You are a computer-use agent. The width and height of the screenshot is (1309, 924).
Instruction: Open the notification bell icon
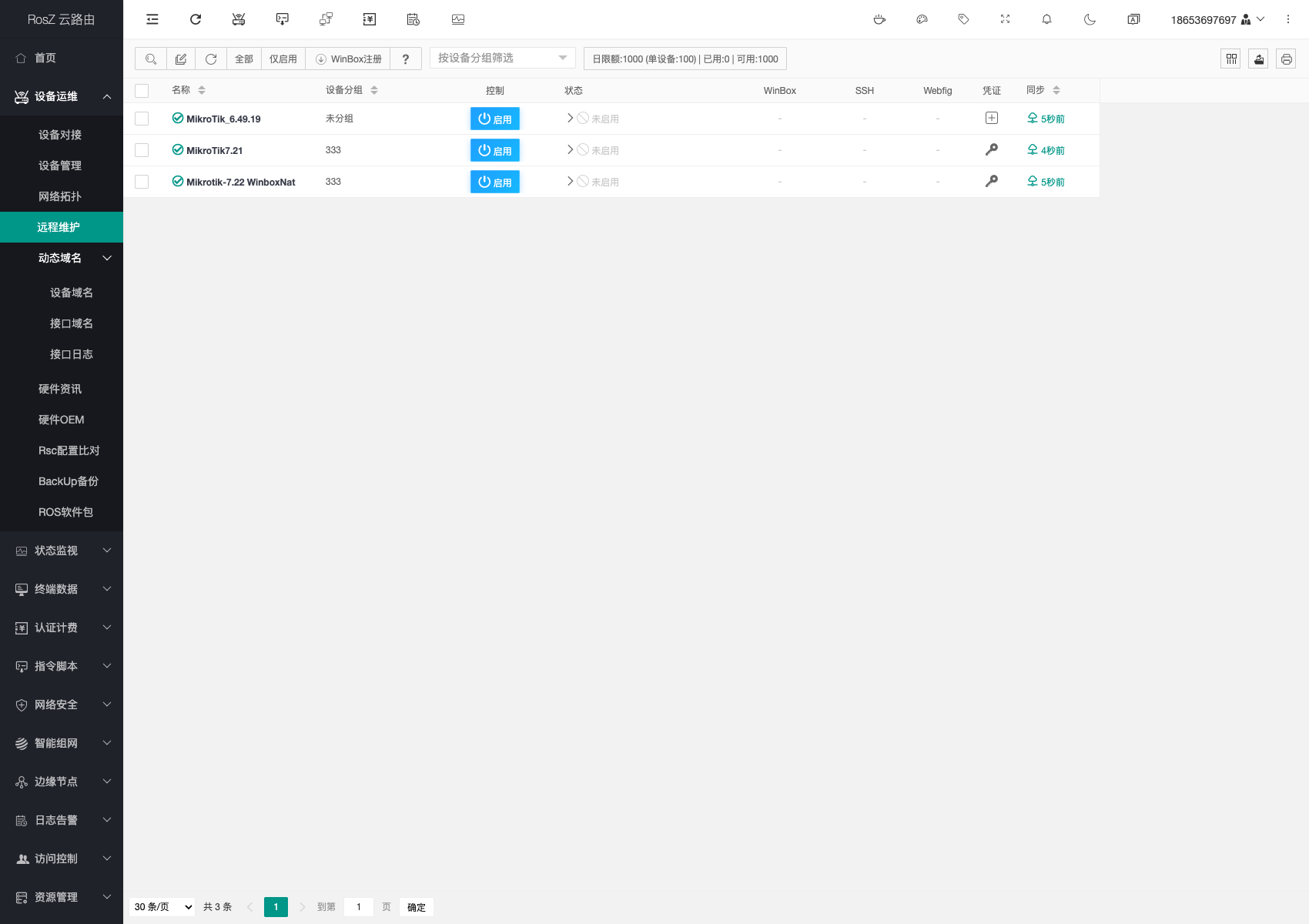coord(1046,19)
